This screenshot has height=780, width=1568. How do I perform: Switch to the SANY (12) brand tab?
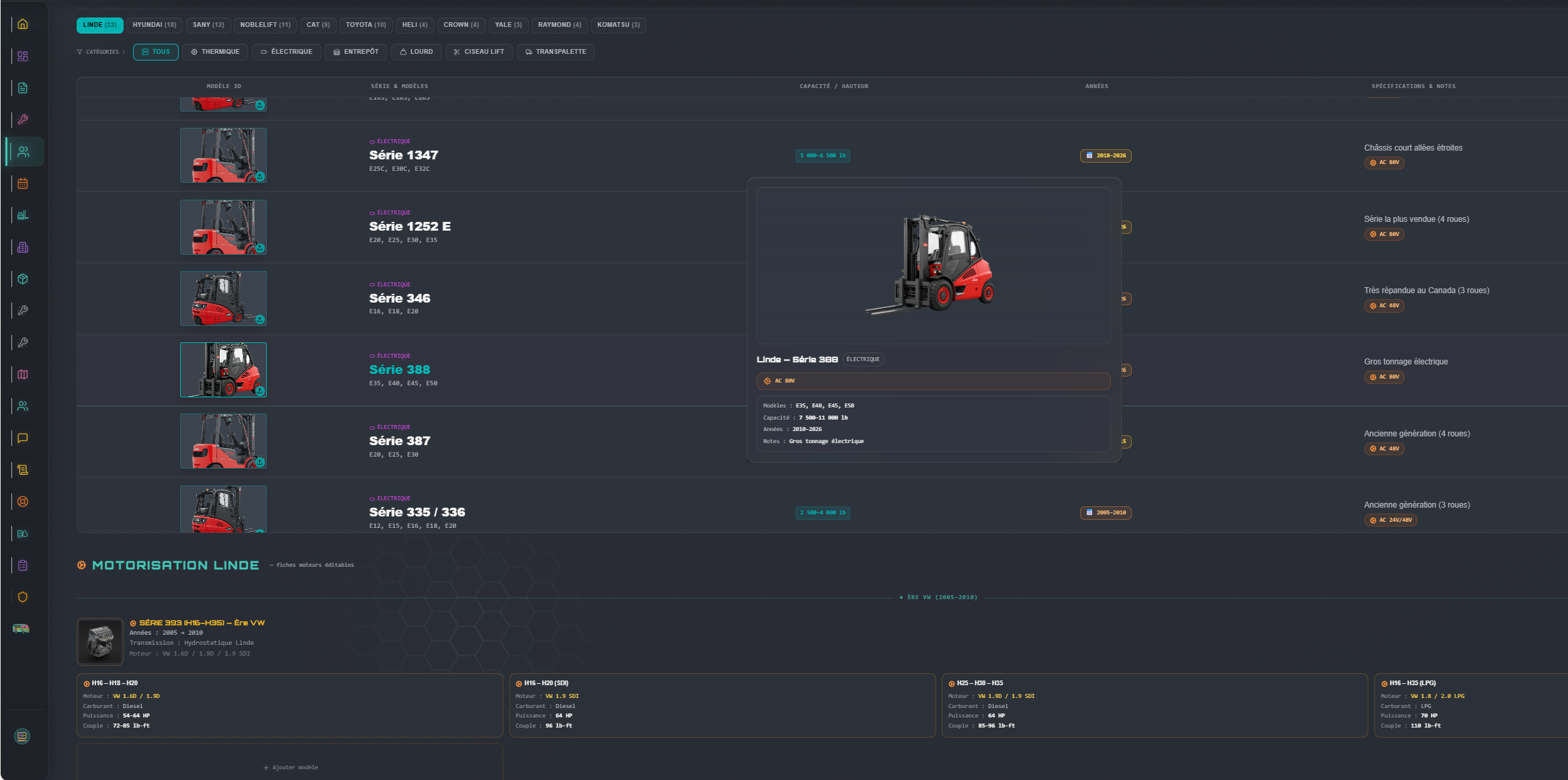pyautogui.click(x=208, y=25)
